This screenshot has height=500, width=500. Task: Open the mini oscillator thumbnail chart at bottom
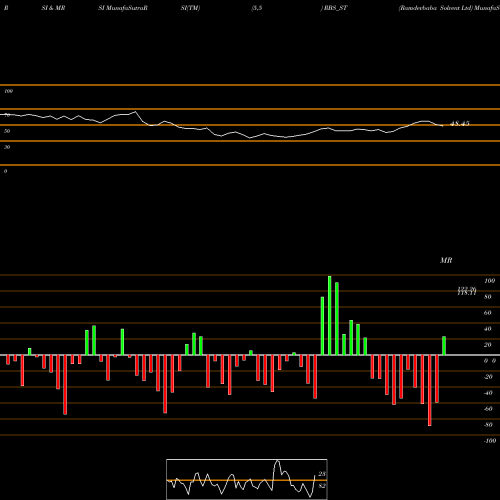(x=247, y=479)
